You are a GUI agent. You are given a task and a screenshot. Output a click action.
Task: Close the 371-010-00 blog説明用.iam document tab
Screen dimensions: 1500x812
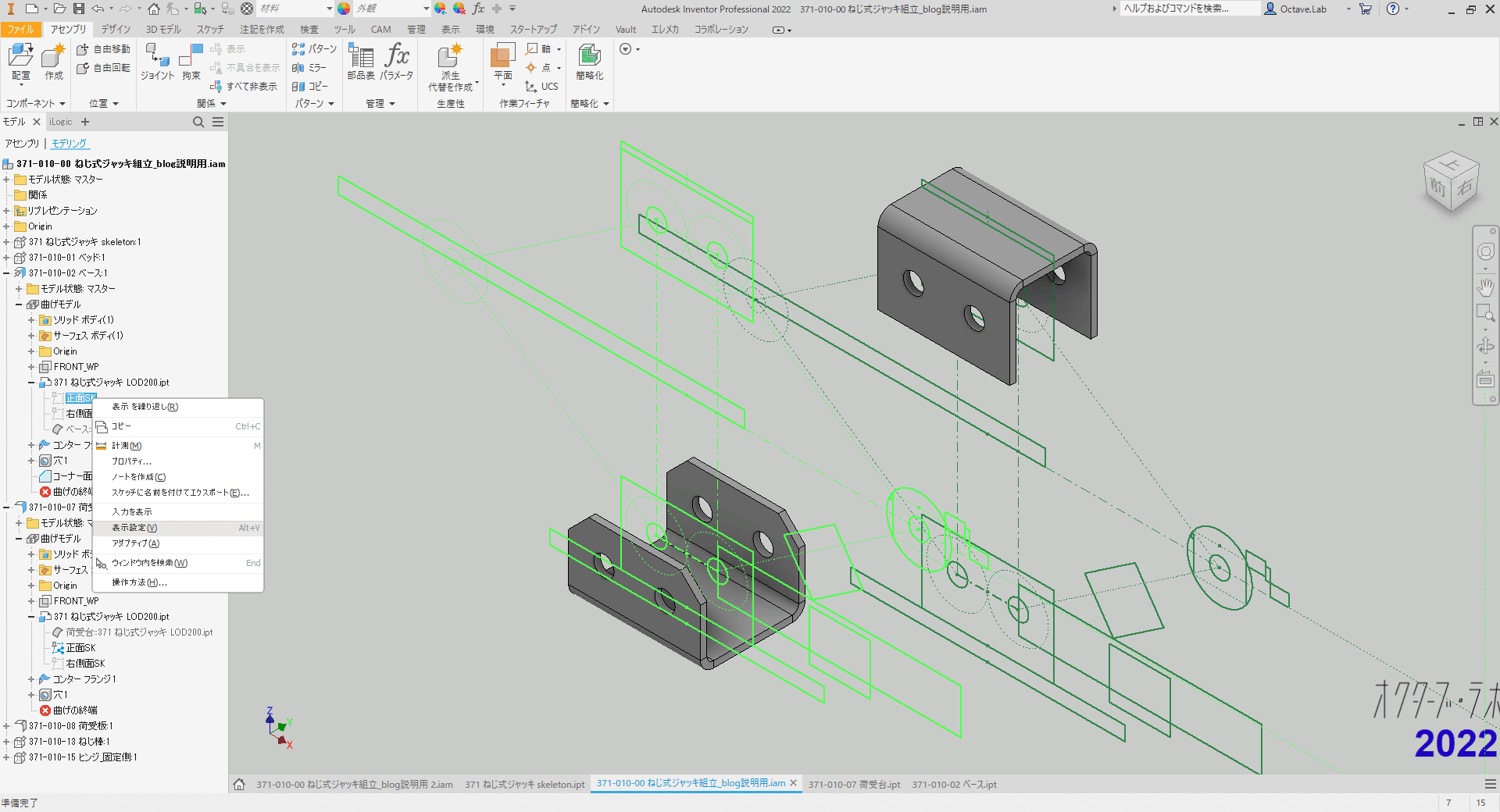point(794,783)
